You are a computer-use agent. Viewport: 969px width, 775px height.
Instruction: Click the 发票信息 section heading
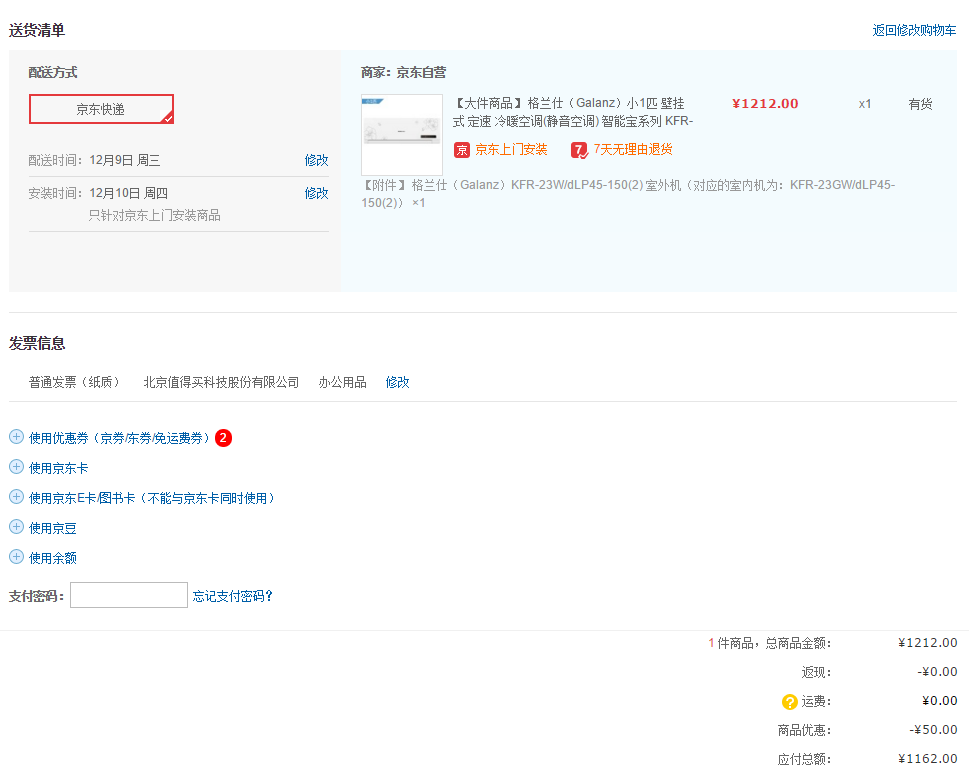(x=37, y=344)
